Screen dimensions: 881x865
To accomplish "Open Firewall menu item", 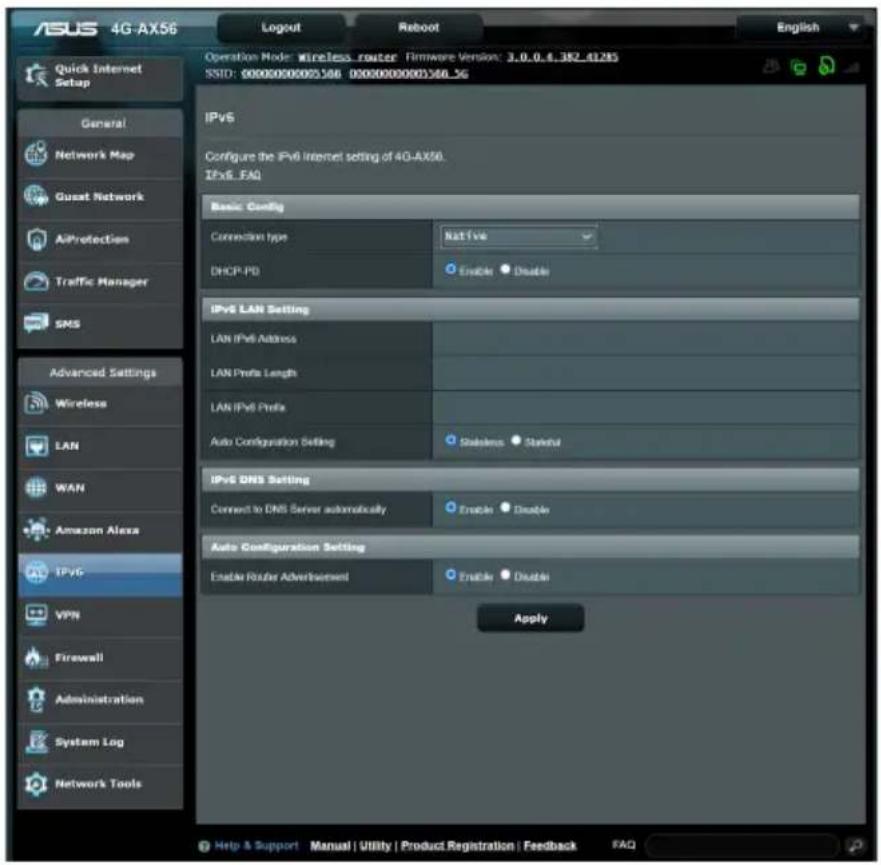I will coord(100,657).
